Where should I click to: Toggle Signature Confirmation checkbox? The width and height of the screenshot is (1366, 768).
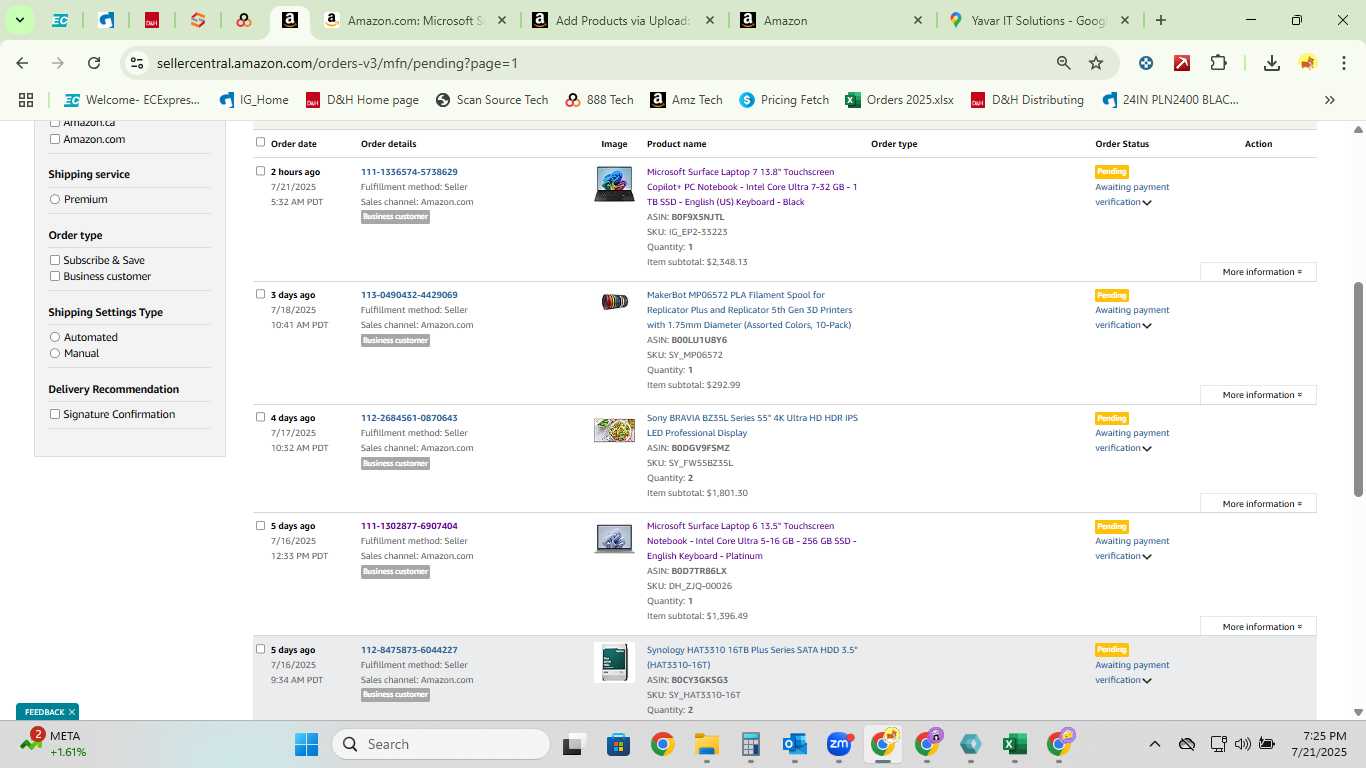pyautogui.click(x=55, y=414)
